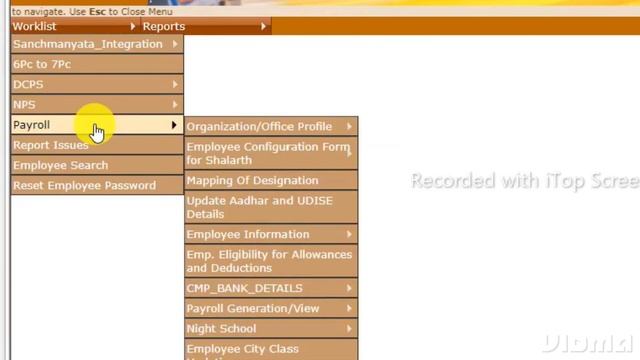
Task: Expand CMP_BANK_DETAILS arrow
Action: [x=349, y=288]
